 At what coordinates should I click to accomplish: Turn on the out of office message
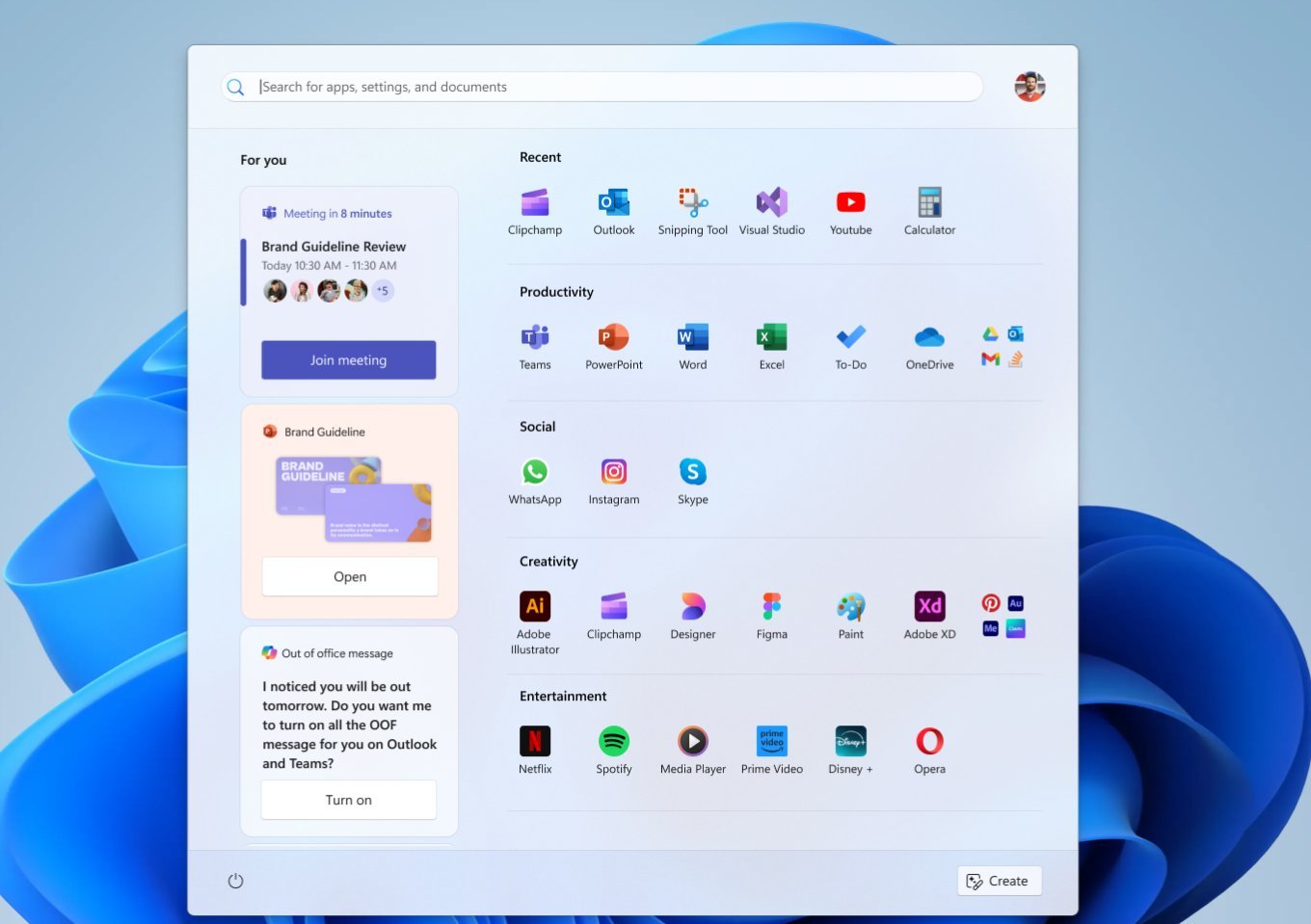tap(348, 799)
